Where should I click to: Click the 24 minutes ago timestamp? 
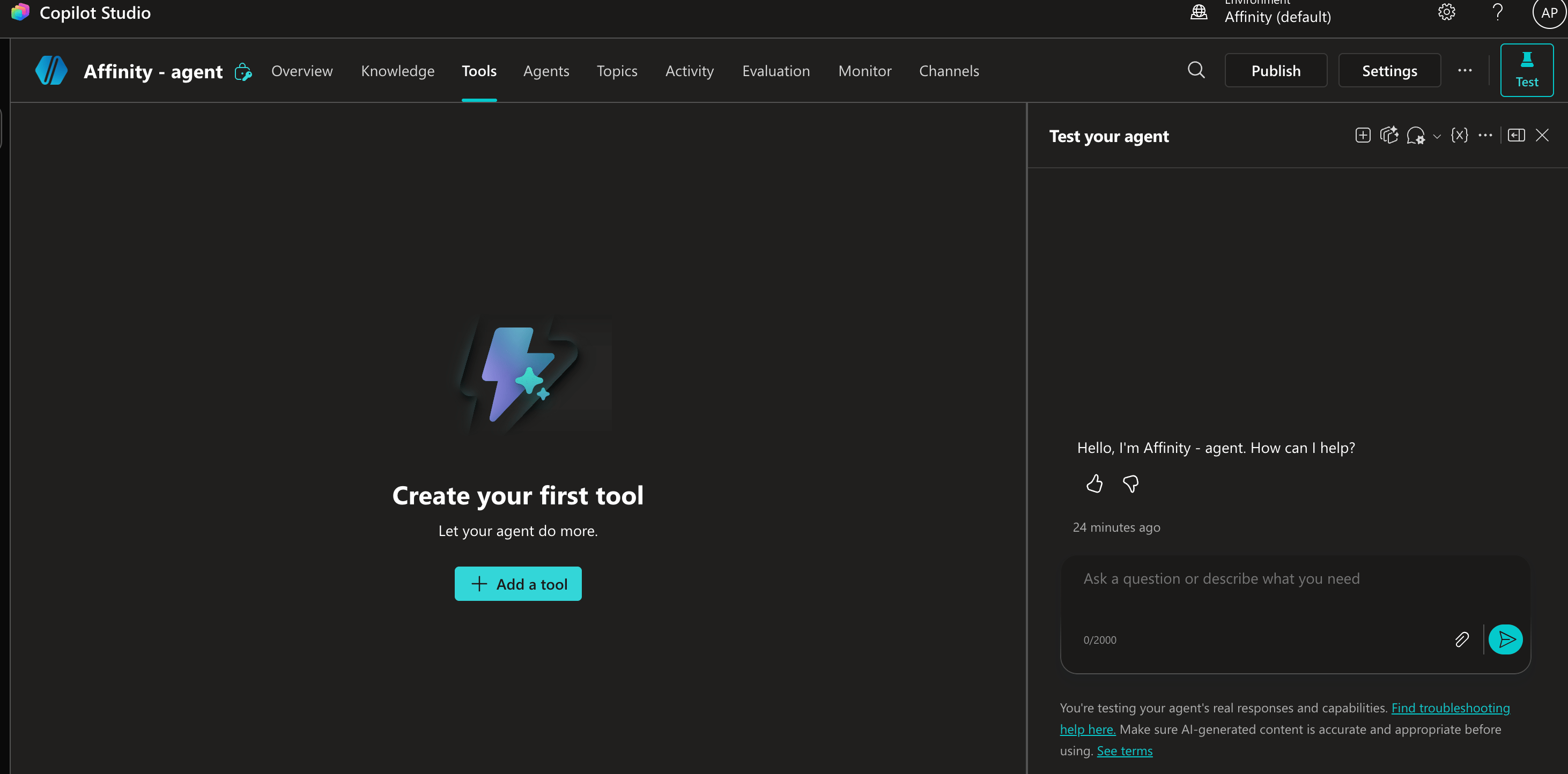pos(1116,527)
